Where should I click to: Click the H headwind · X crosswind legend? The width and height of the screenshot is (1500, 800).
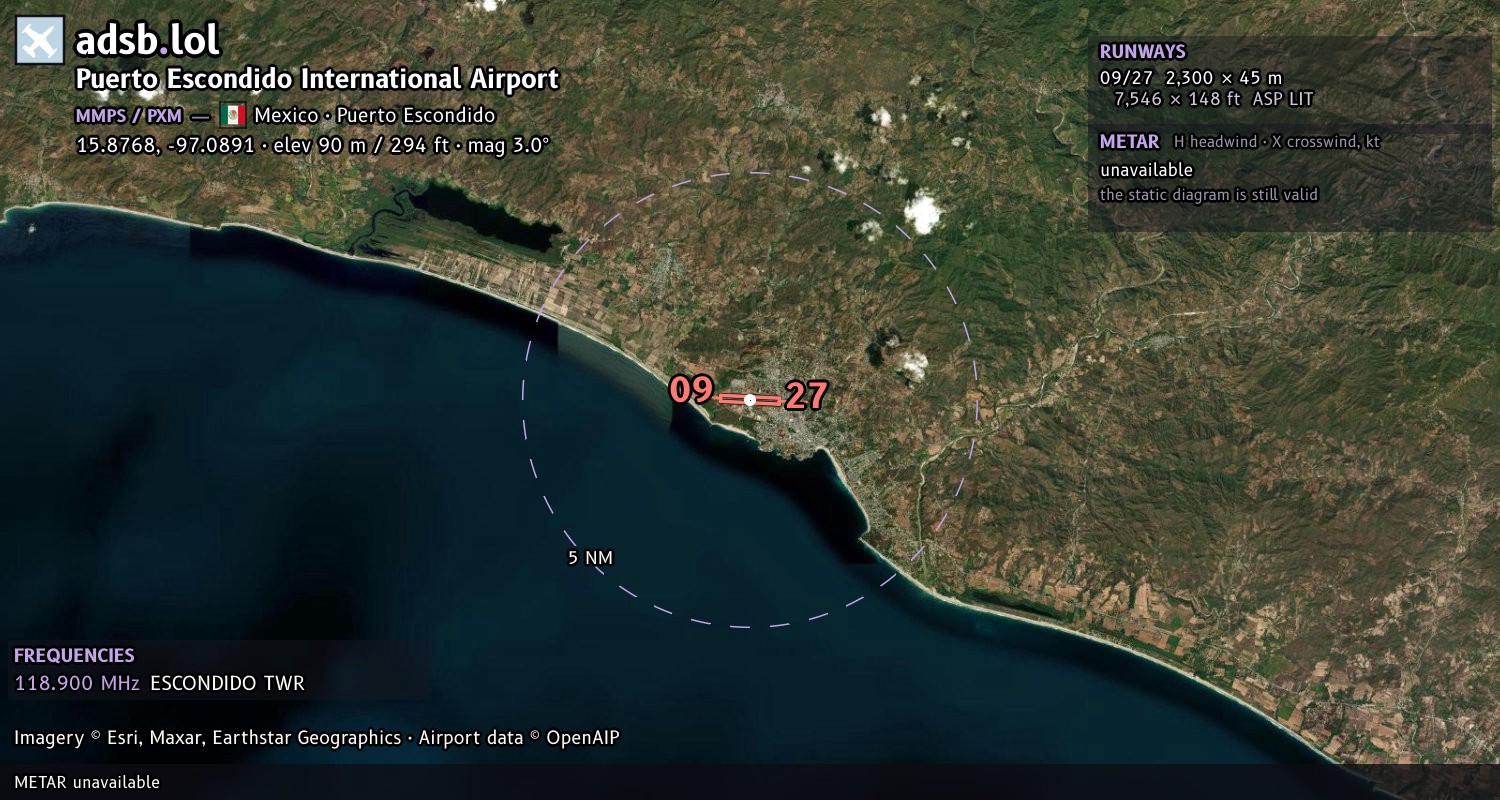(1277, 142)
